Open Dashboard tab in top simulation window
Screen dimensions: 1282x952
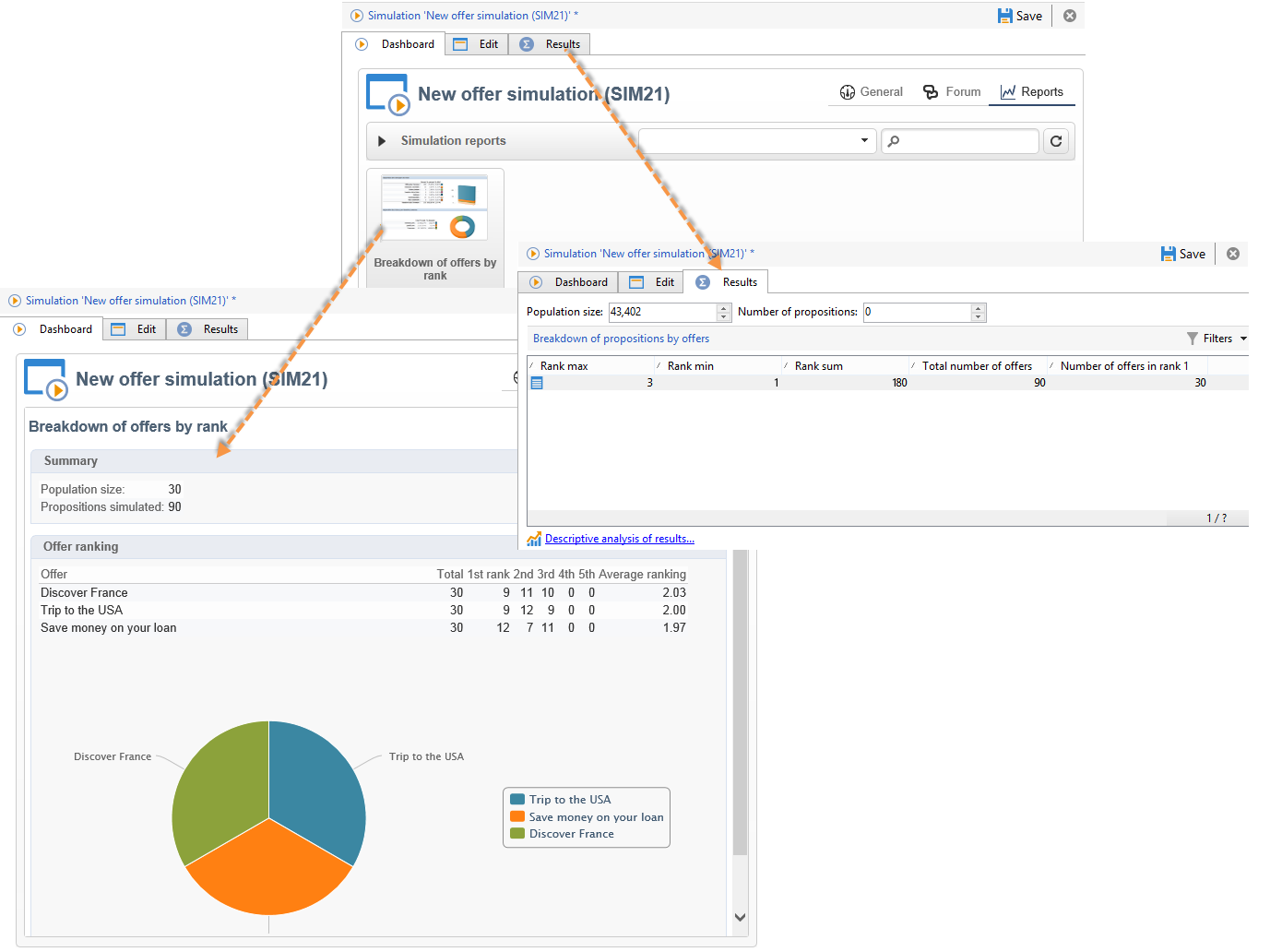pos(396,44)
